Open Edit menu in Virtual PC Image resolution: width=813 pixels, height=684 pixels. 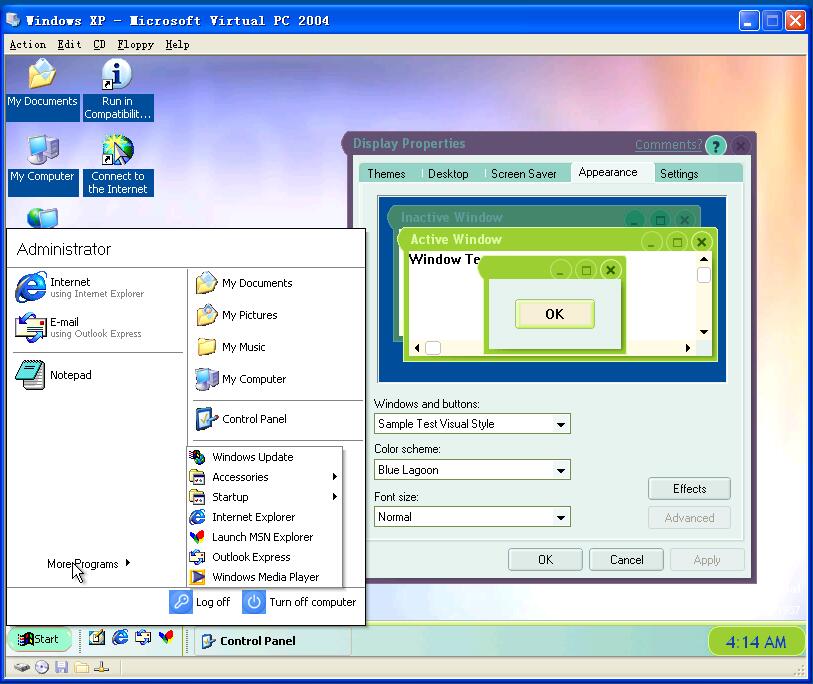point(69,45)
